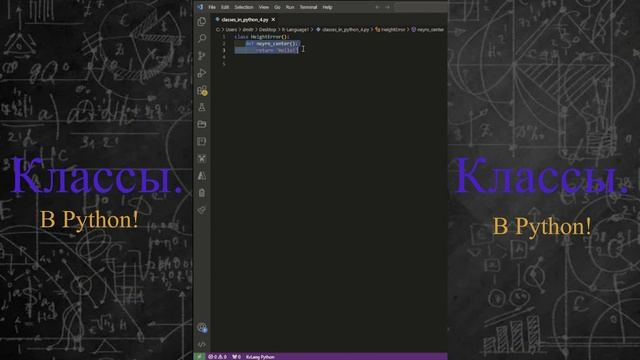Open the Run and Debug view
The width and height of the screenshot is (640, 360).
(x=202, y=73)
